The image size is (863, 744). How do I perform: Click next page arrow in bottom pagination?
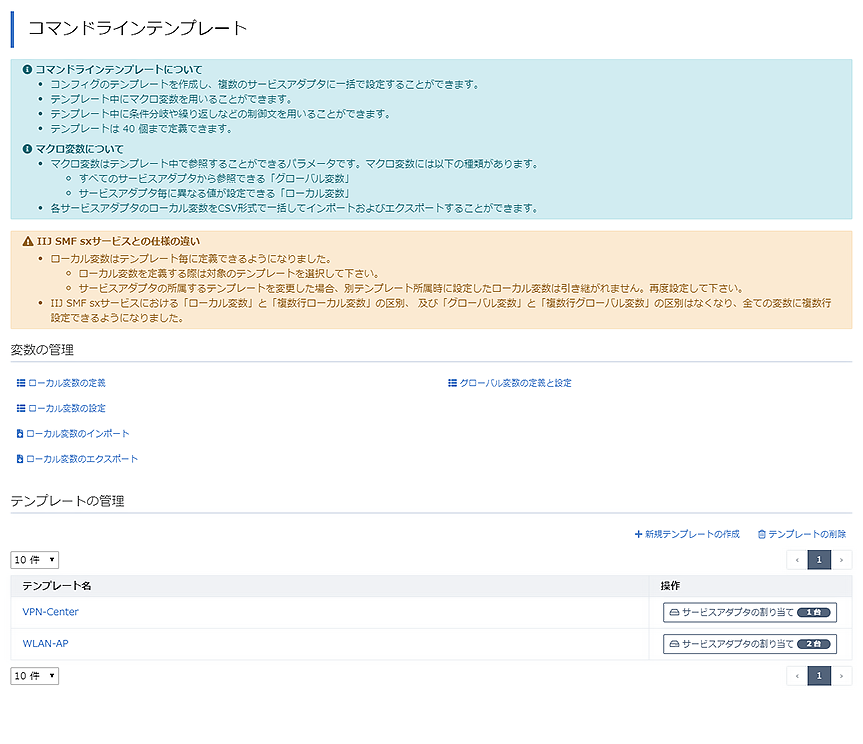tap(842, 676)
